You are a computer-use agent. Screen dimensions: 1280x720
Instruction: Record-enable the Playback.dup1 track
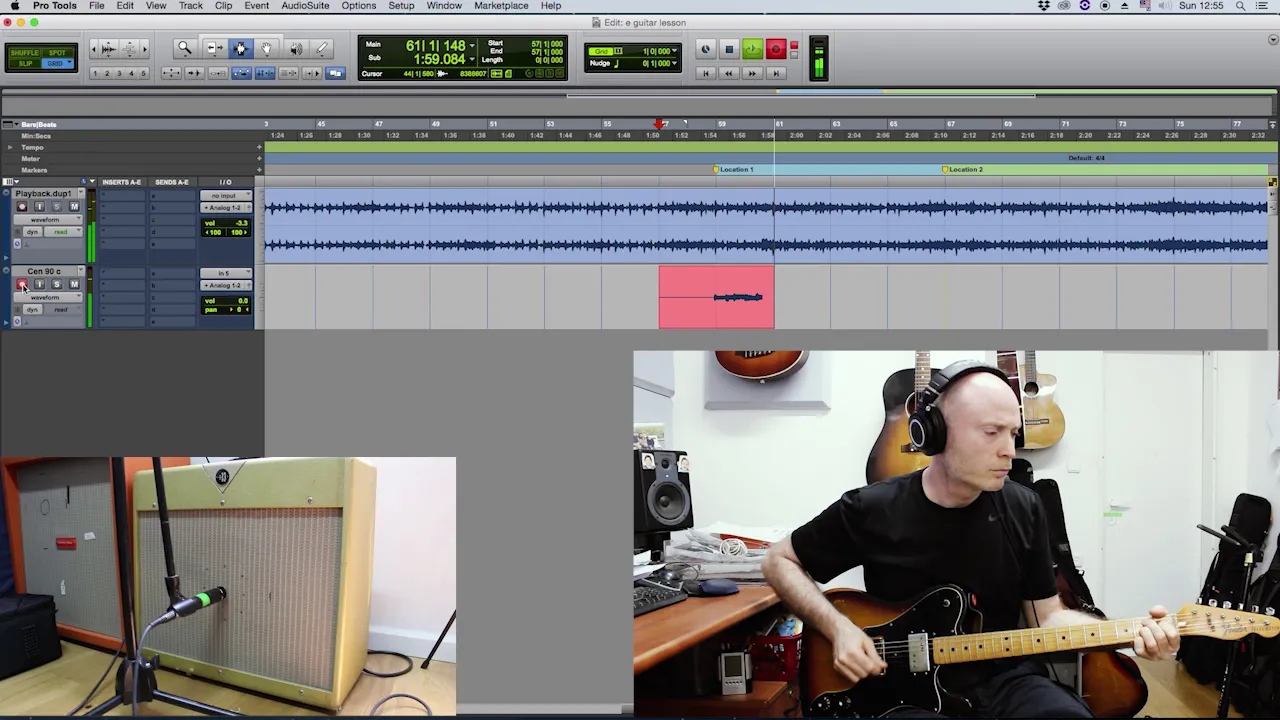[22, 206]
